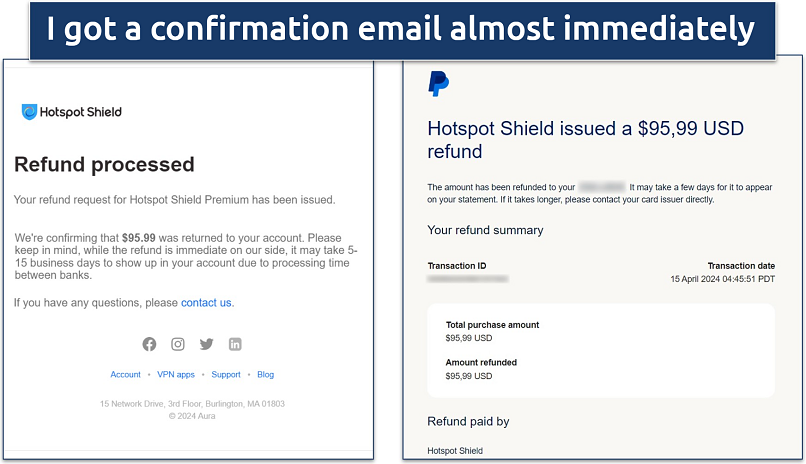Open the LinkedIn social icon
The width and height of the screenshot is (806, 464).
pos(235,344)
